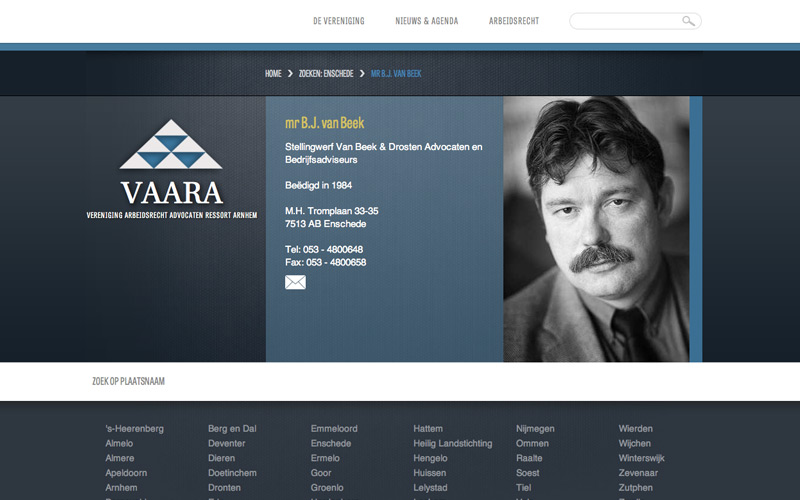This screenshot has width=800, height=500.
Task: Click the Zutphen place link
Action: coord(635,488)
